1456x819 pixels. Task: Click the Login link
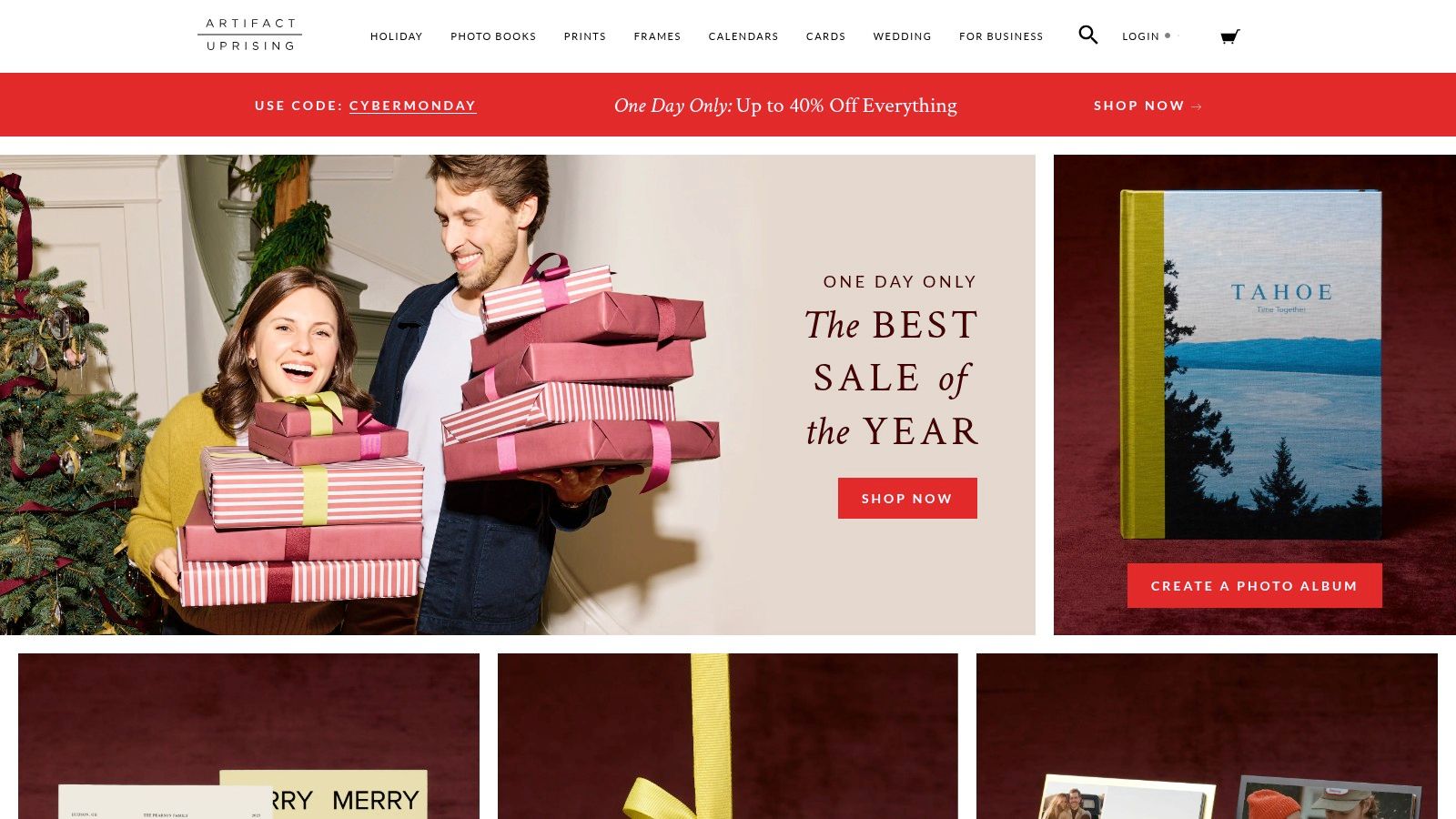pyautogui.click(x=1140, y=36)
